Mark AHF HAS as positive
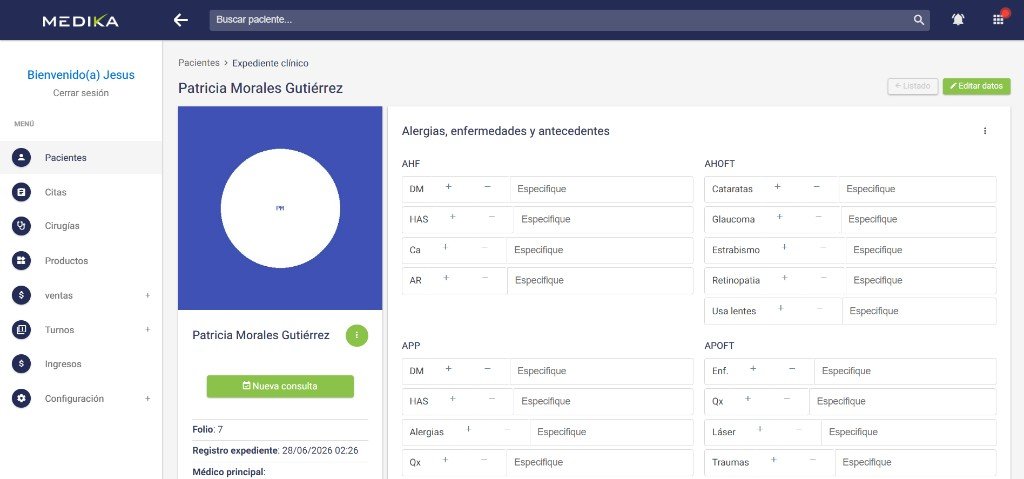Image resolution: width=1024 pixels, height=479 pixels. pos(453,217)
